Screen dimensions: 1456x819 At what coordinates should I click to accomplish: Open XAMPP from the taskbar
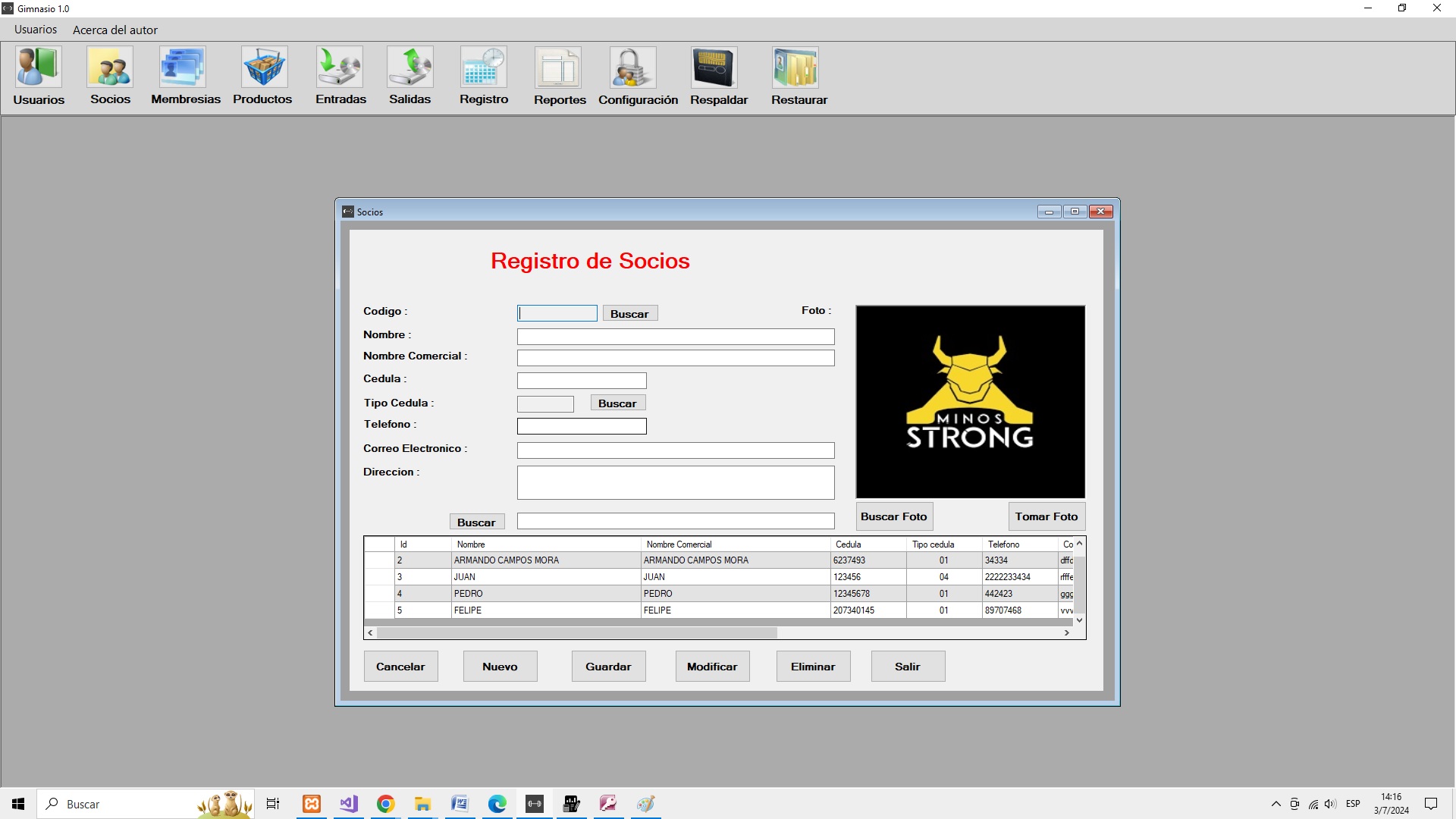pos(311,804)
